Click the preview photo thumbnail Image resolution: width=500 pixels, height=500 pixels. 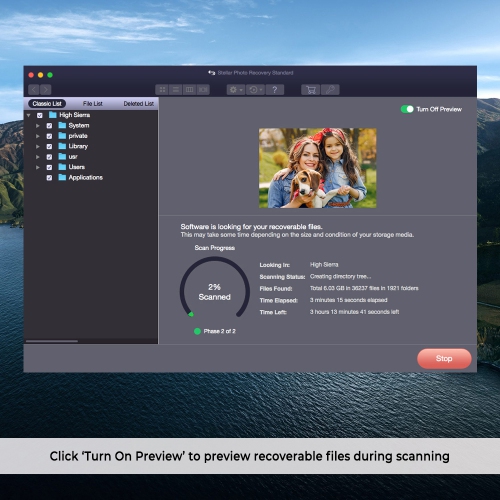click(318, 168)
